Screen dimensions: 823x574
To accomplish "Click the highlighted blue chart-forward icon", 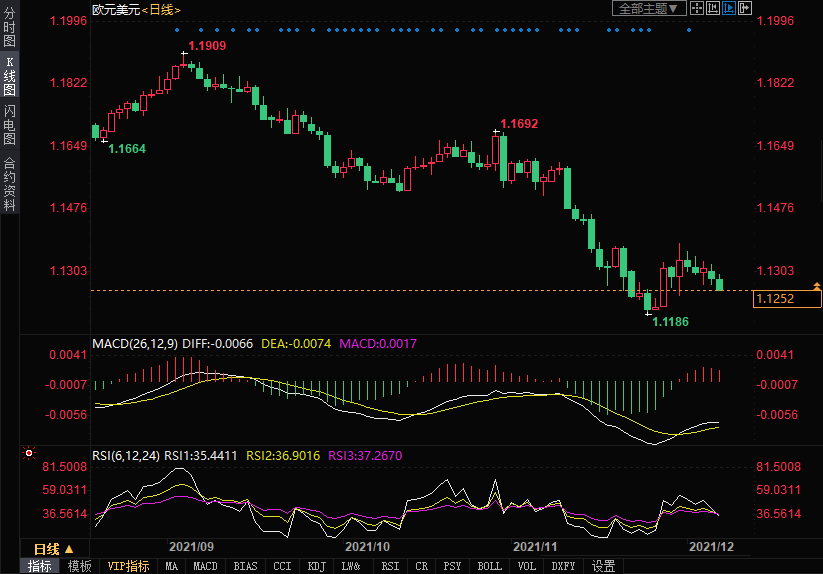I will [729, 8].
